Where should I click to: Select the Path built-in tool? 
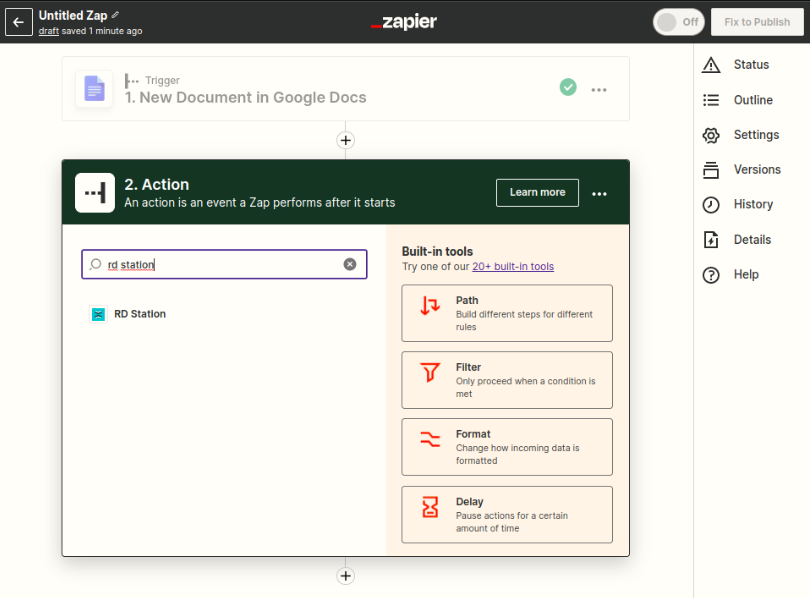pyautogui.click(x=506, y=312)
